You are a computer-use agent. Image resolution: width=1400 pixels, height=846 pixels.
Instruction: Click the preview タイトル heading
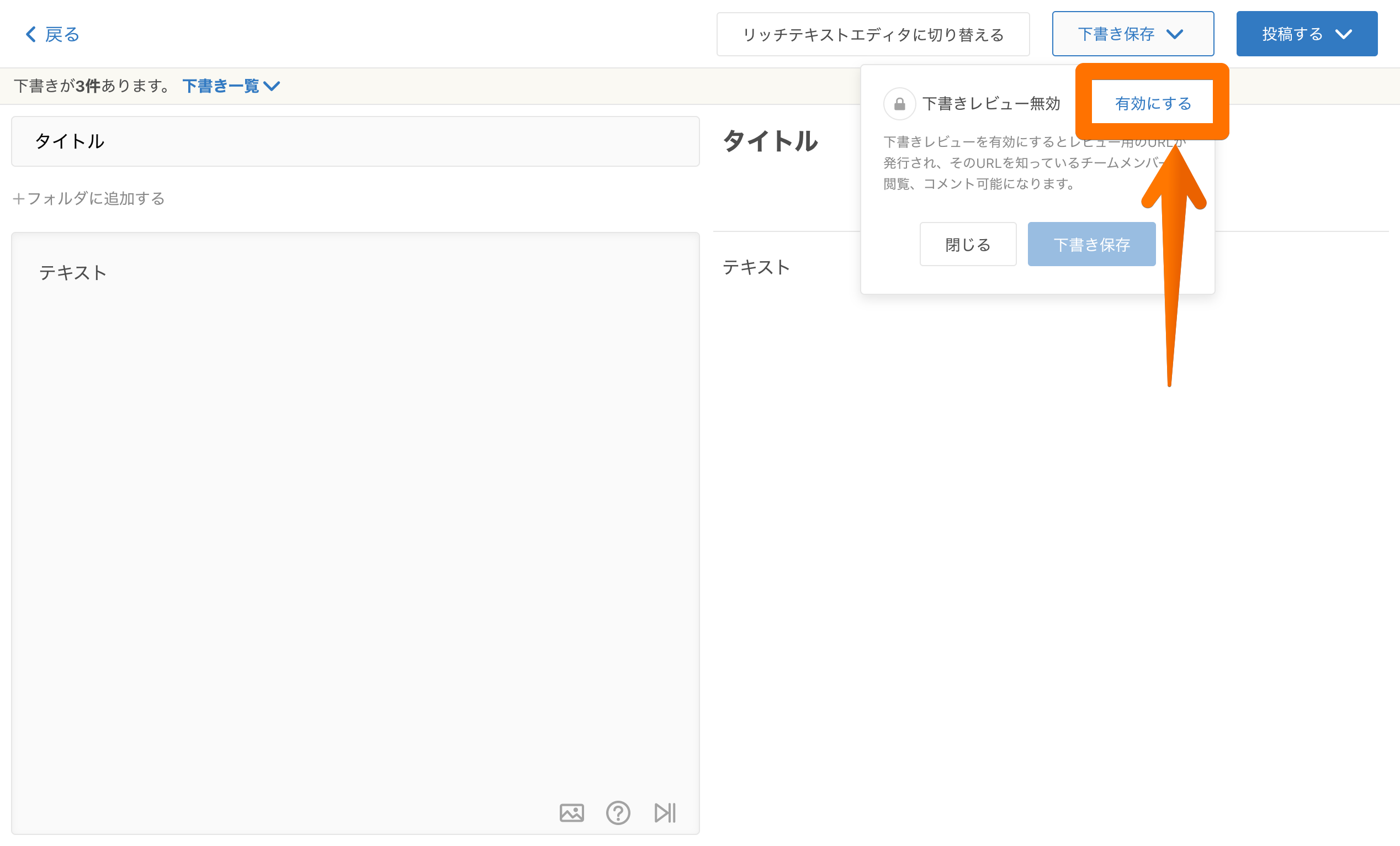(770, 141)
